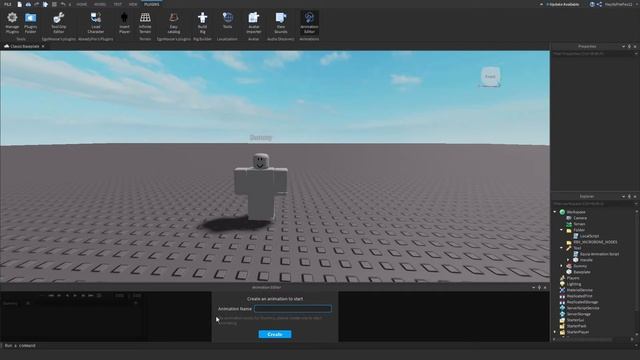The image size is (640, 360).
Task: Select ReplicatedStorage in Explorer
Action: (x=582, y=302)
